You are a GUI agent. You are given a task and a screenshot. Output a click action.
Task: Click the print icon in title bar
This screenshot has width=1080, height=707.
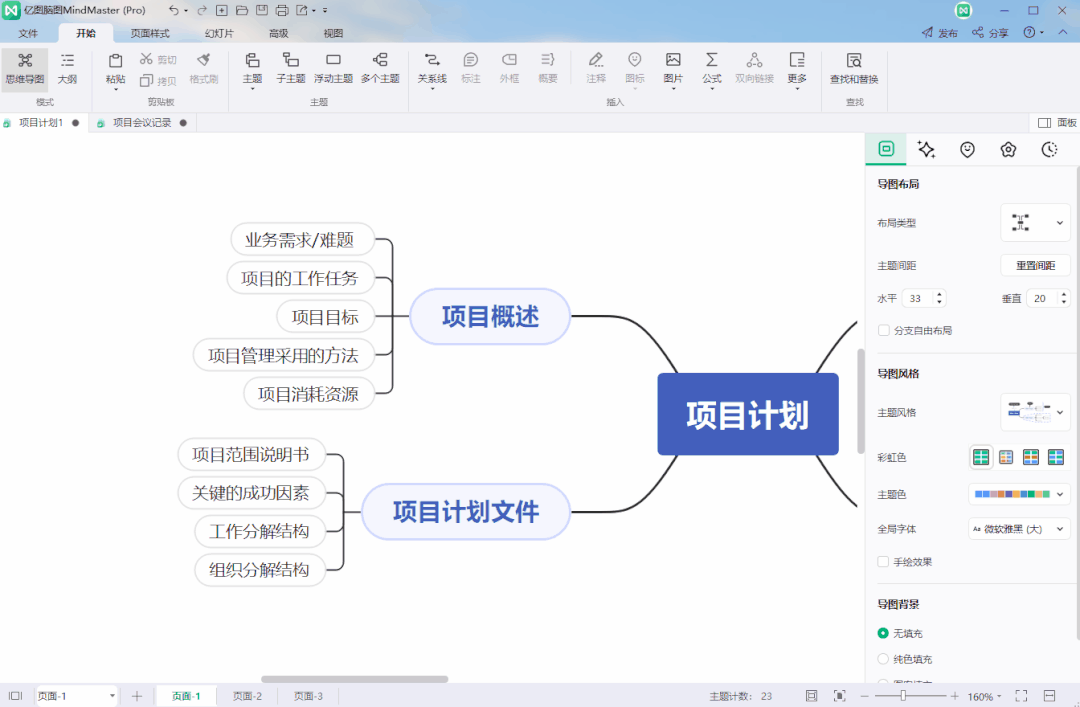(282, 10)
